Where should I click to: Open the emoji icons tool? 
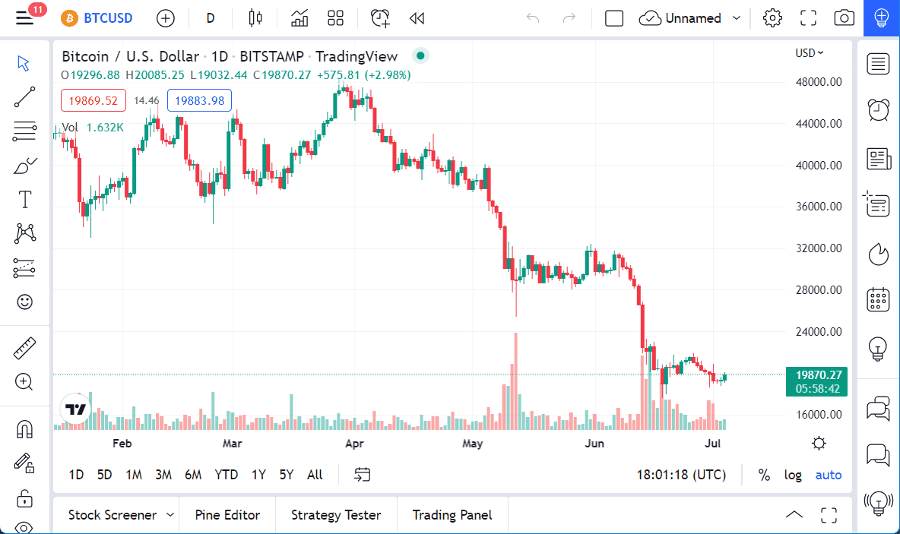(x=25, y=301)
